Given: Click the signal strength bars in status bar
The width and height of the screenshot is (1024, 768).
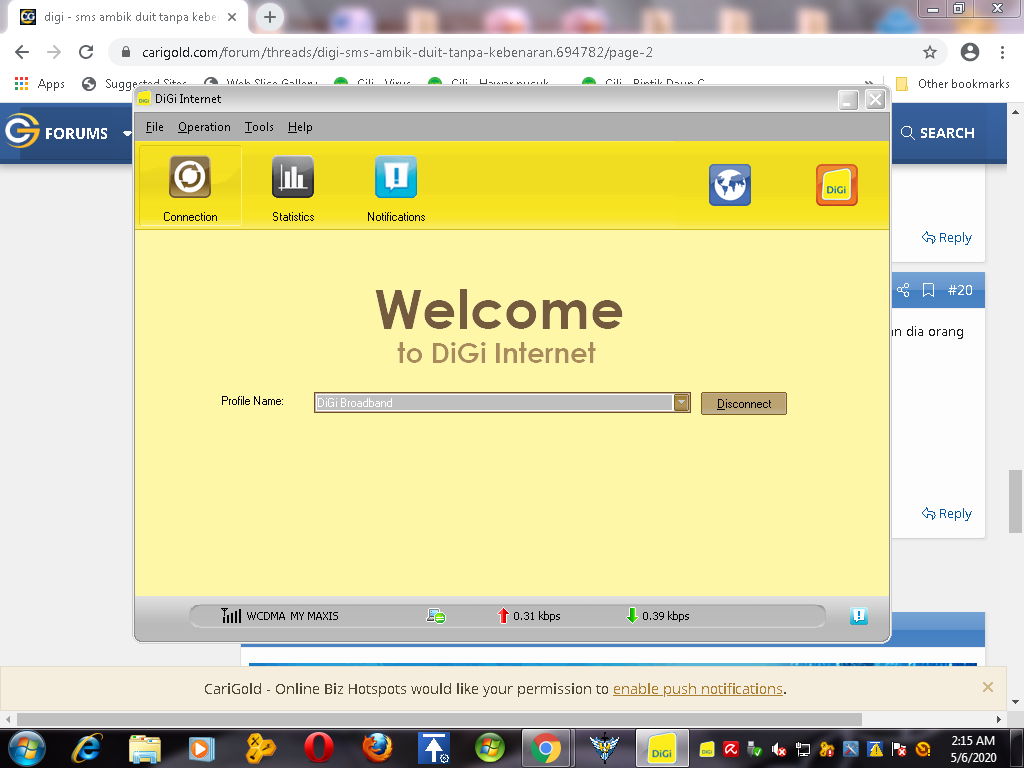Looking at the screenshot, I should point(231,615).
